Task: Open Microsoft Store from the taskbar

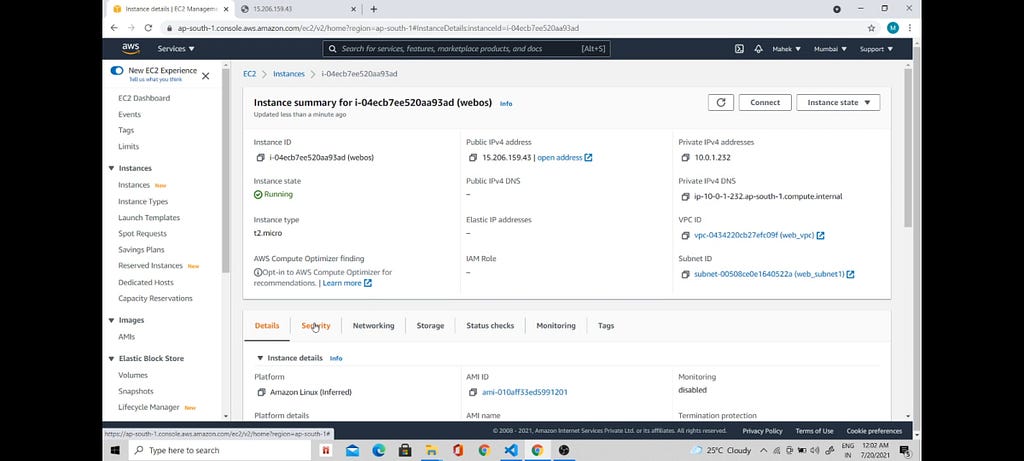Action: coord(405,451)
